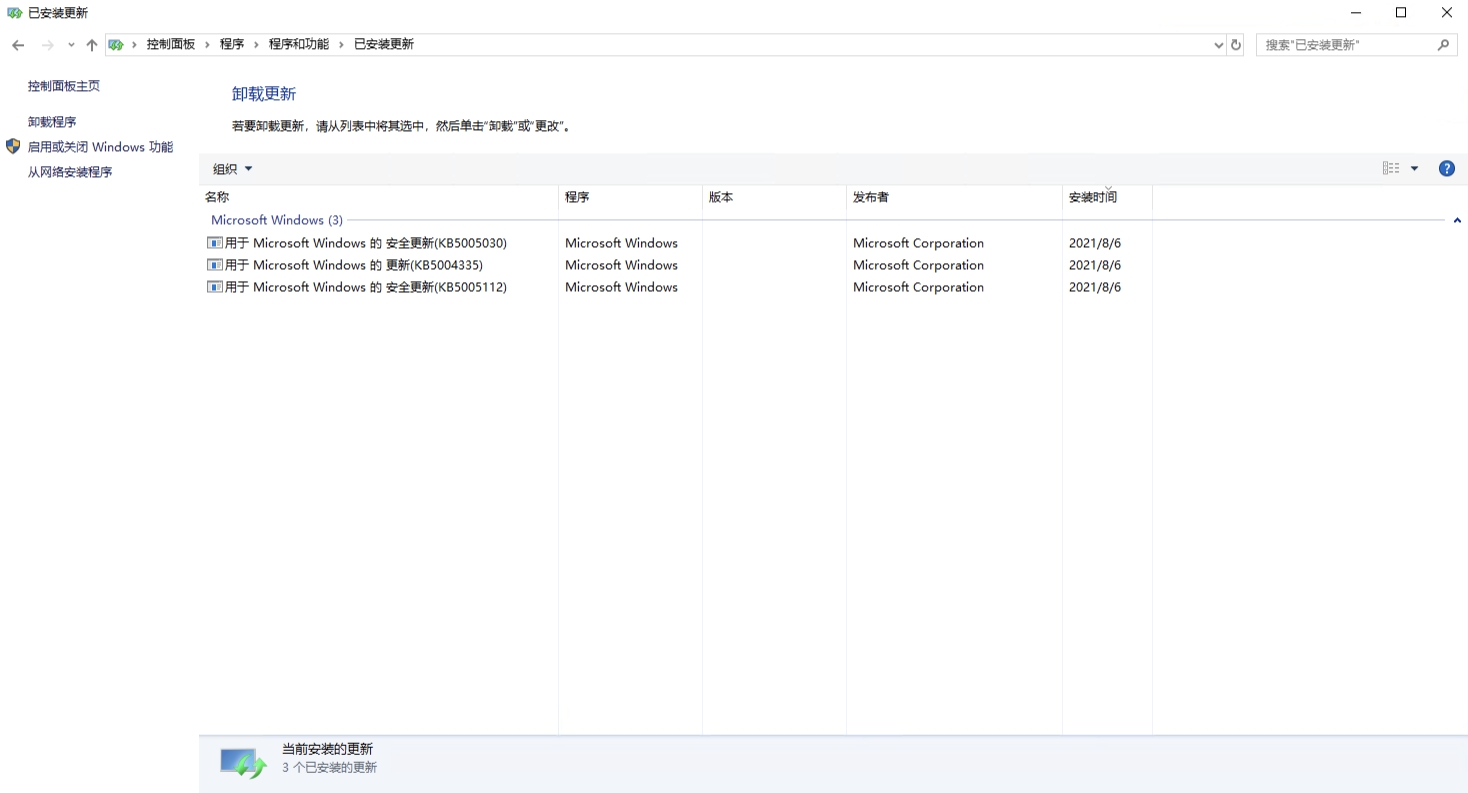The image size is (1468, 793).
Task: Click the back navigation arrow
Action: click(18, 45)
